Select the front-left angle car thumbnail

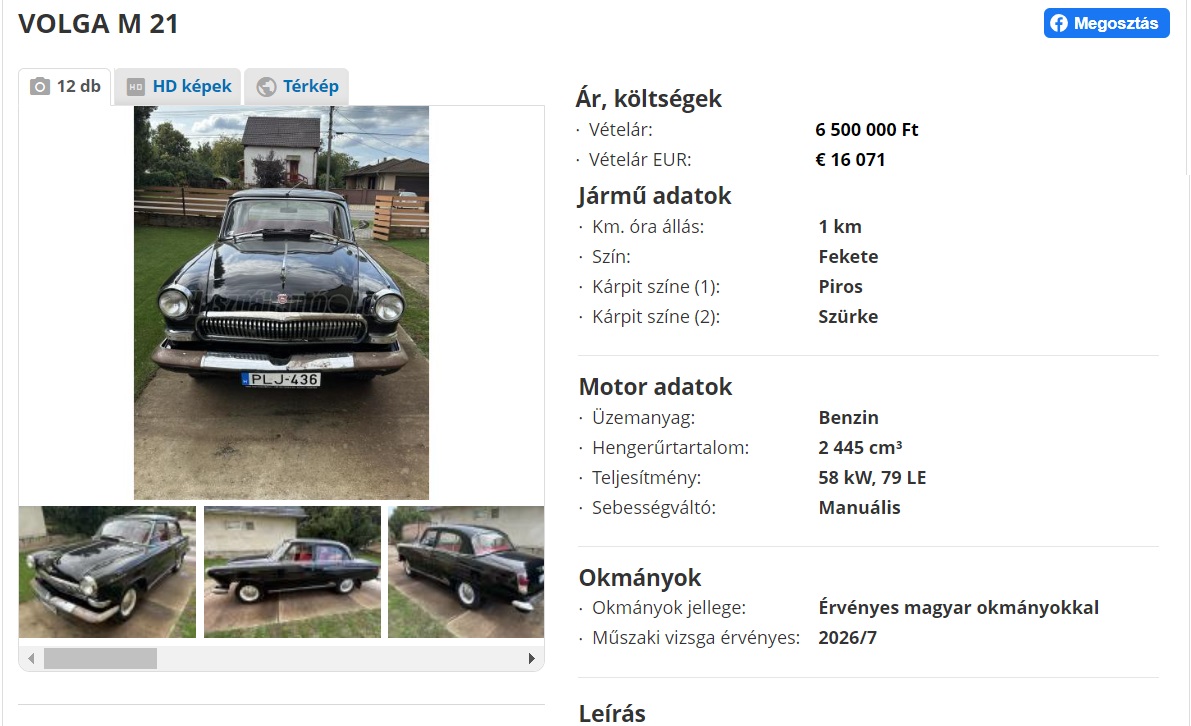coord(107,572)
